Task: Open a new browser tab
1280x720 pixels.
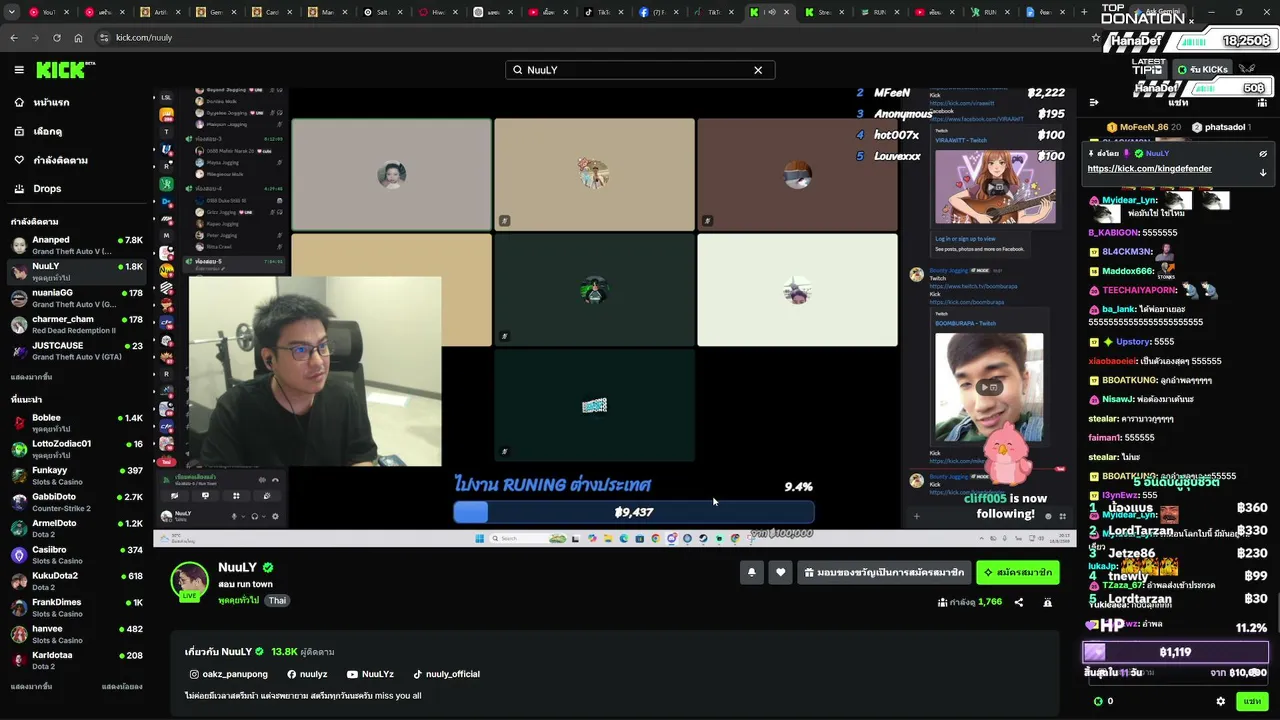Action: 1084,12
